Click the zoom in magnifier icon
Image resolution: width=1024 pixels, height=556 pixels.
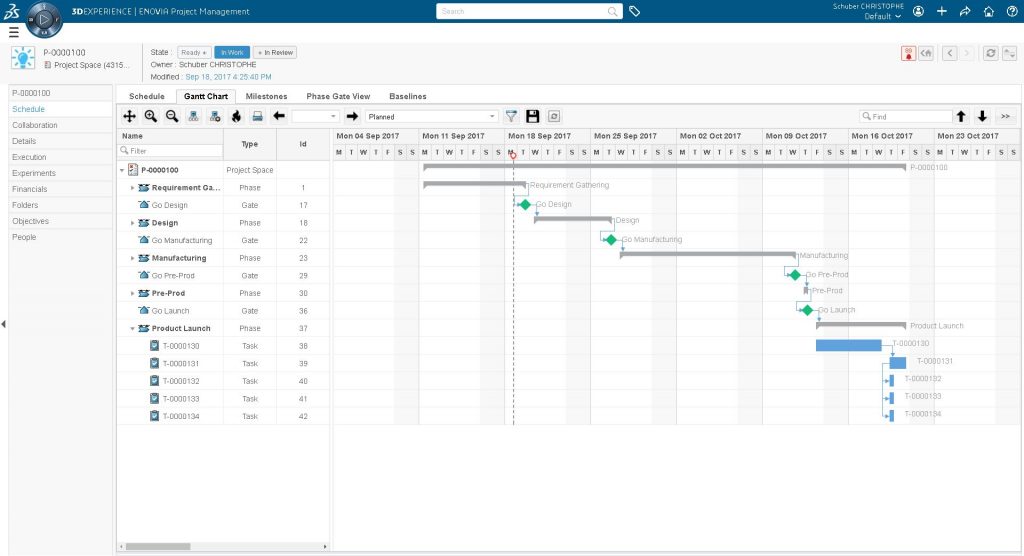point(151,116)
